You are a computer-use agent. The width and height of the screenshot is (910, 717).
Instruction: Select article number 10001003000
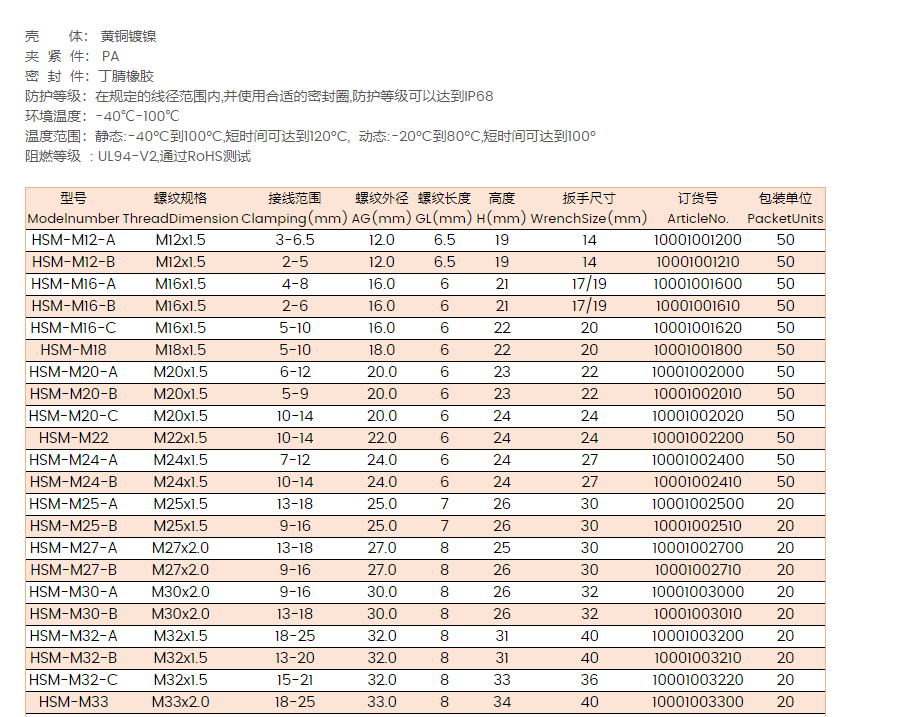coord(697,592)
